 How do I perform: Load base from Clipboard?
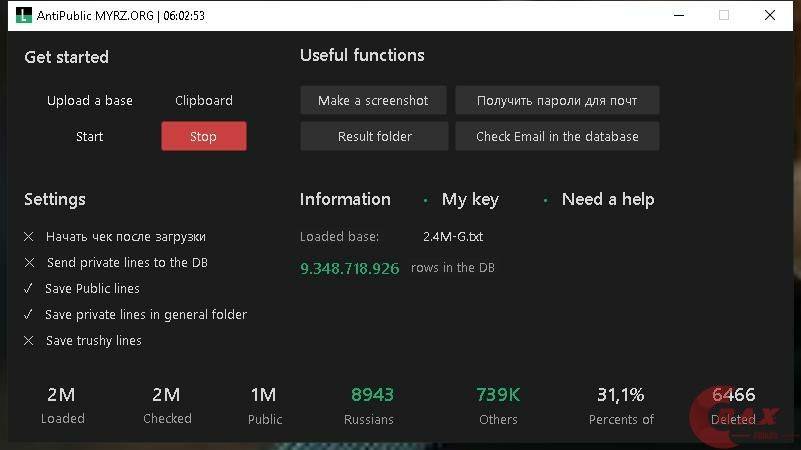pos(204,101)
